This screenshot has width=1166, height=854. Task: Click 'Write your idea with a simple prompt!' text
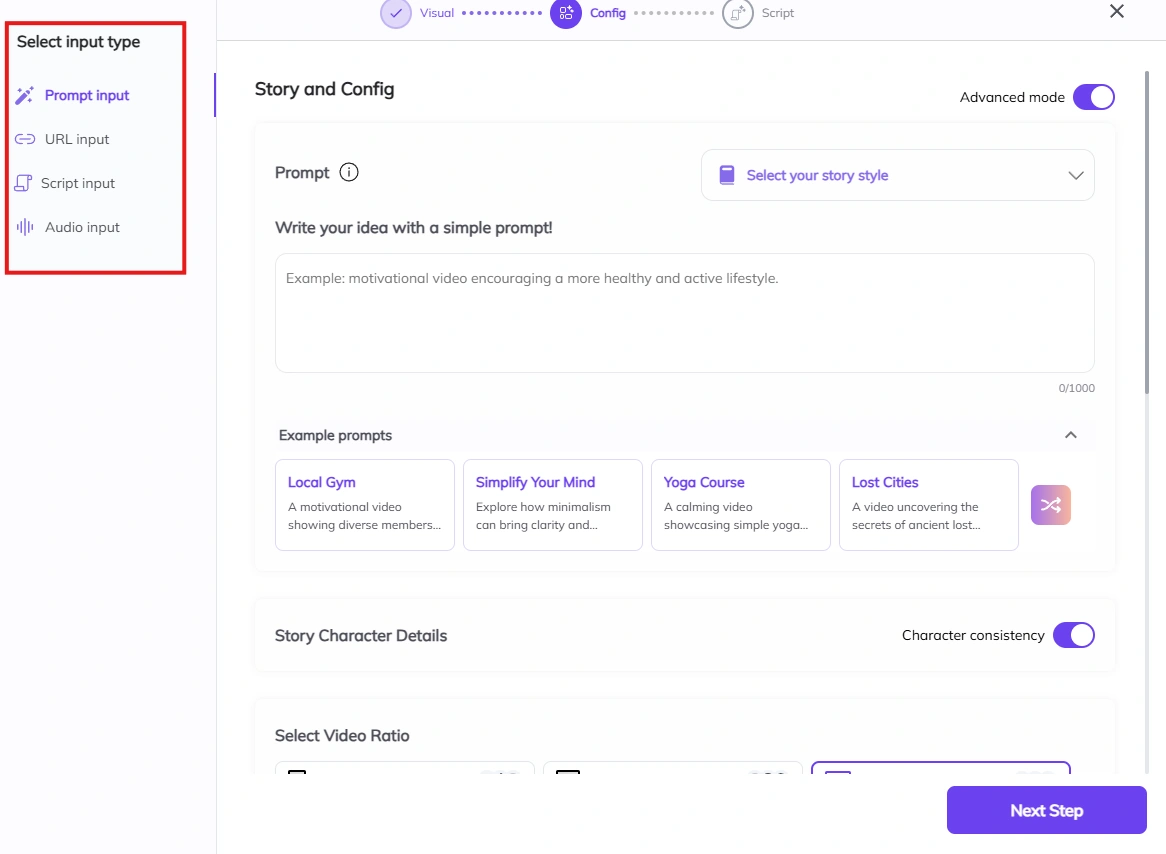(x=413, y=228)
